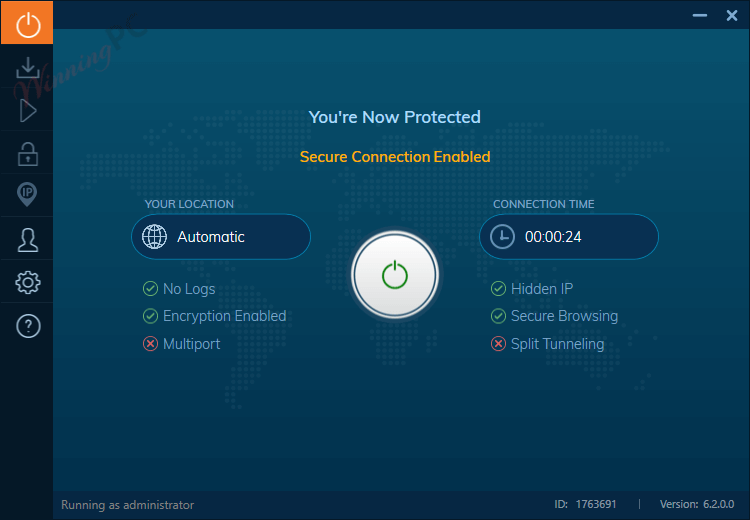This screenshot has width=750, height=520.
Task: Open the padlock security icon in sidebar
Action: tap(28, 154)
